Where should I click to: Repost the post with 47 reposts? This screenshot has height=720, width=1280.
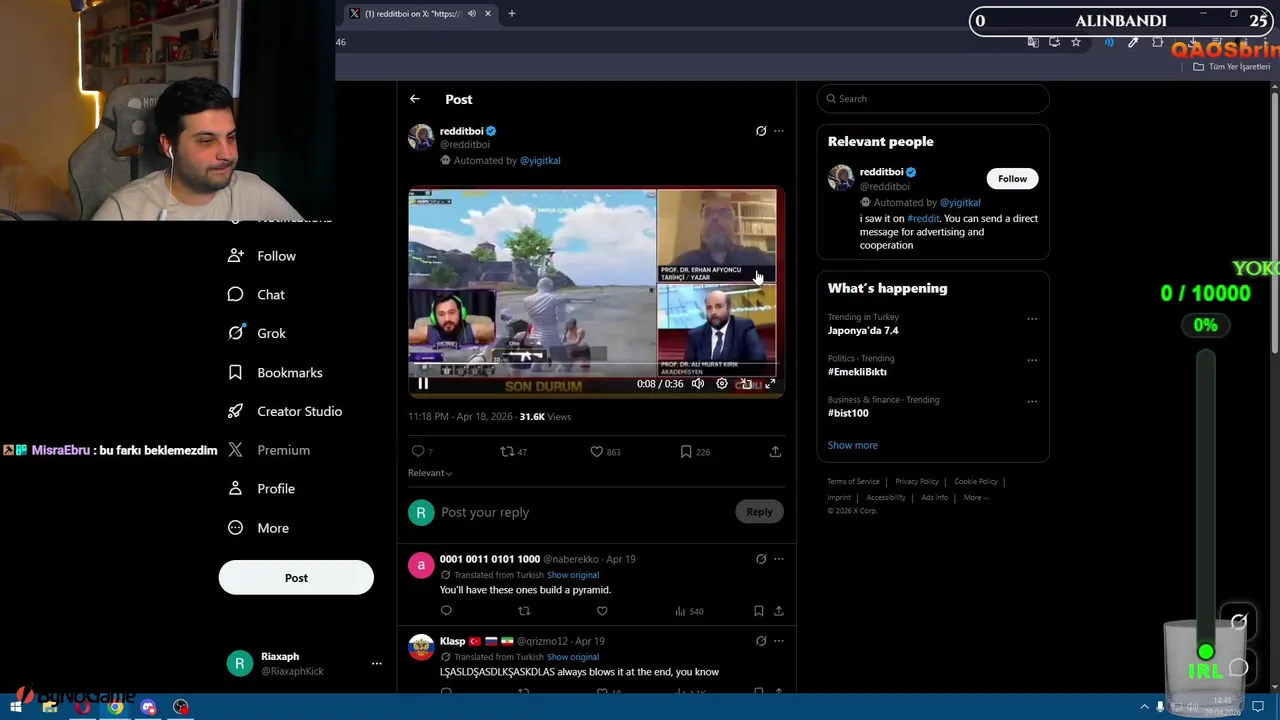(513, 452)
